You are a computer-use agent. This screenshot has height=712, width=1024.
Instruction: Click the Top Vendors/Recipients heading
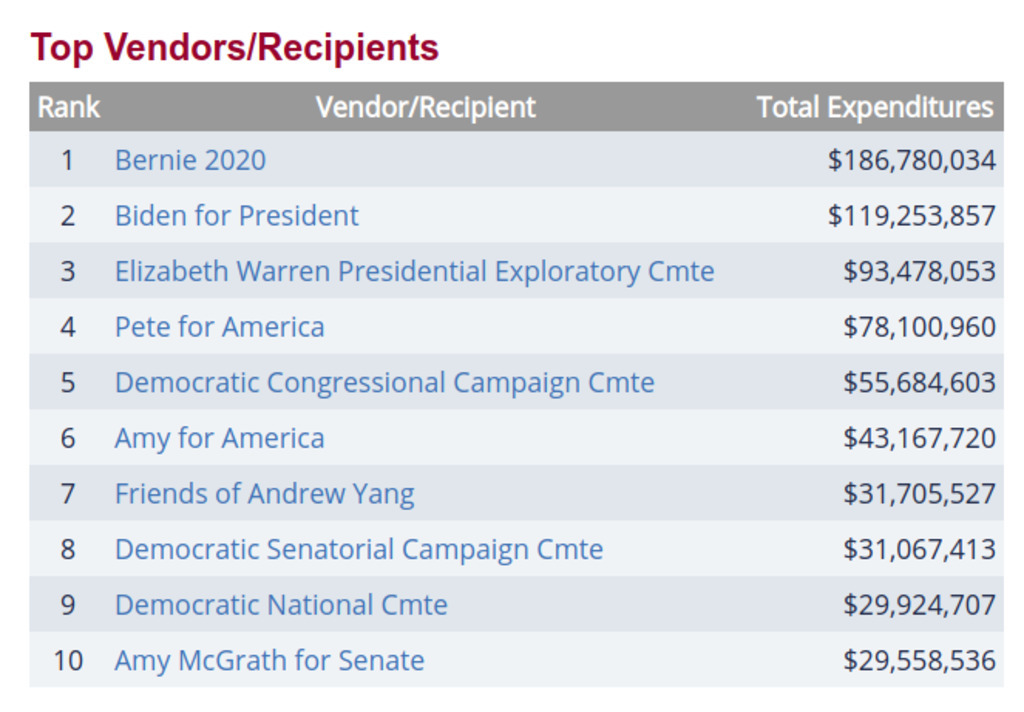point(234,47)
